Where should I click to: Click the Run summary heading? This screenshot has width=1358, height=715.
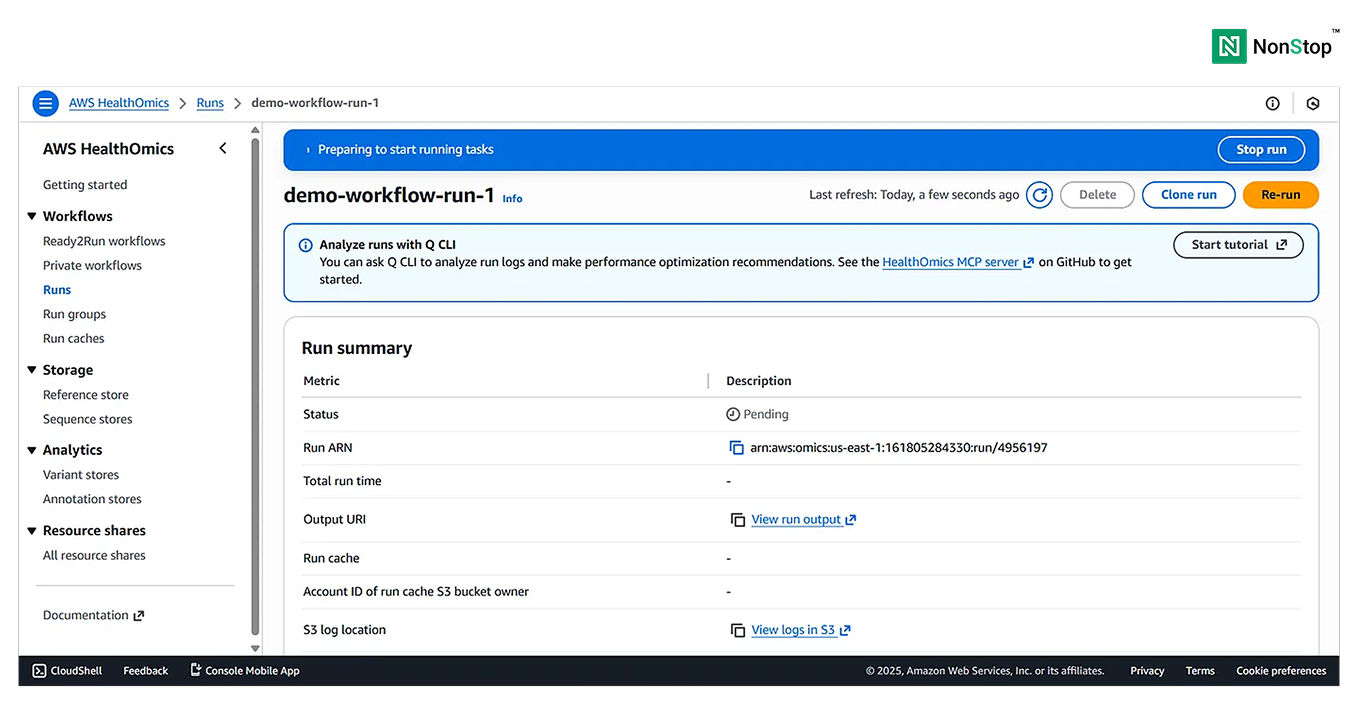coord(357,348)
